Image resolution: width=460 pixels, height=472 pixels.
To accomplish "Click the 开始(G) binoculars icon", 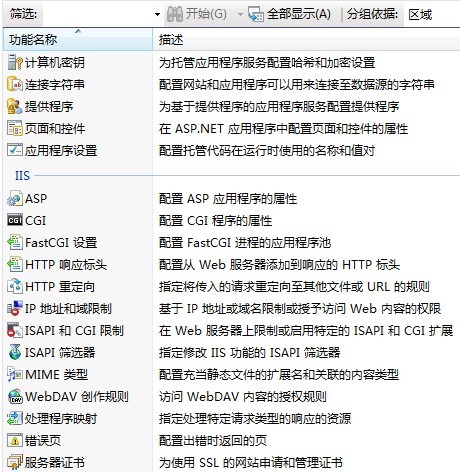I will pos(175,14).
